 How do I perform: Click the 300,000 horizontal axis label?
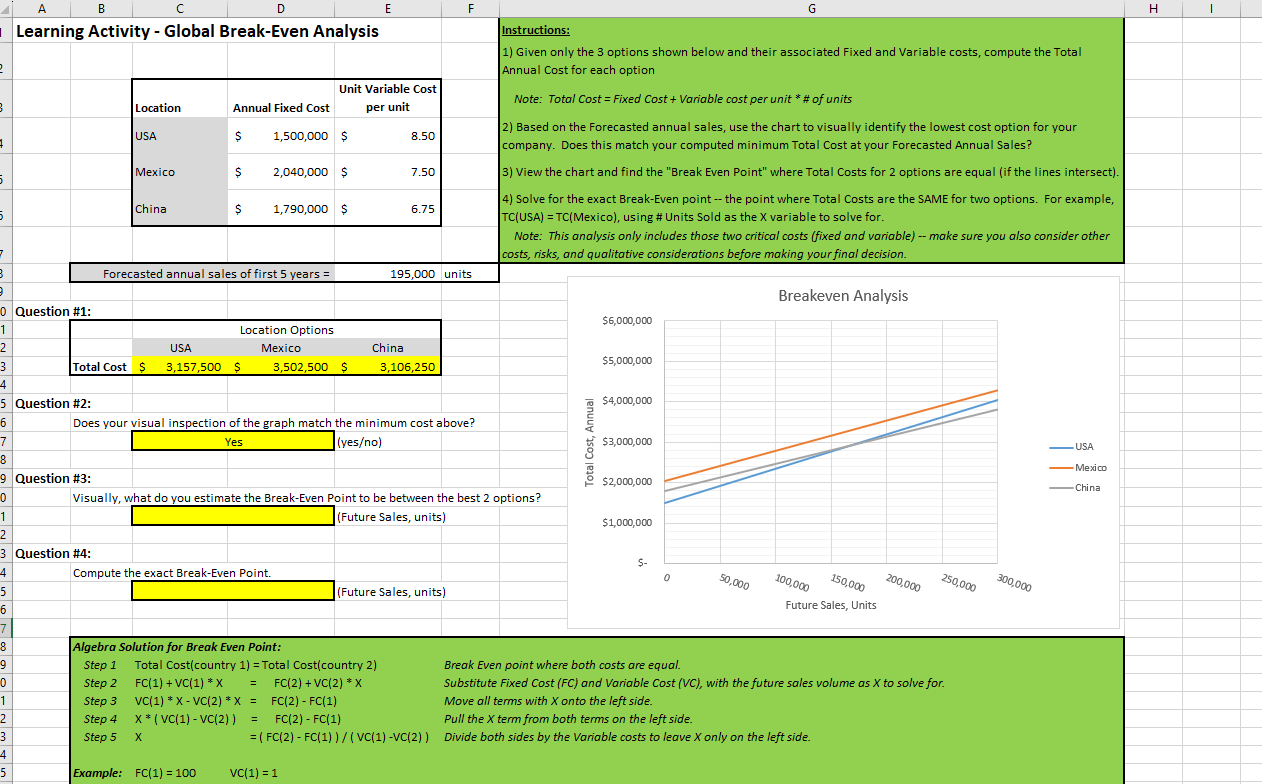(x=1016, y=585)
